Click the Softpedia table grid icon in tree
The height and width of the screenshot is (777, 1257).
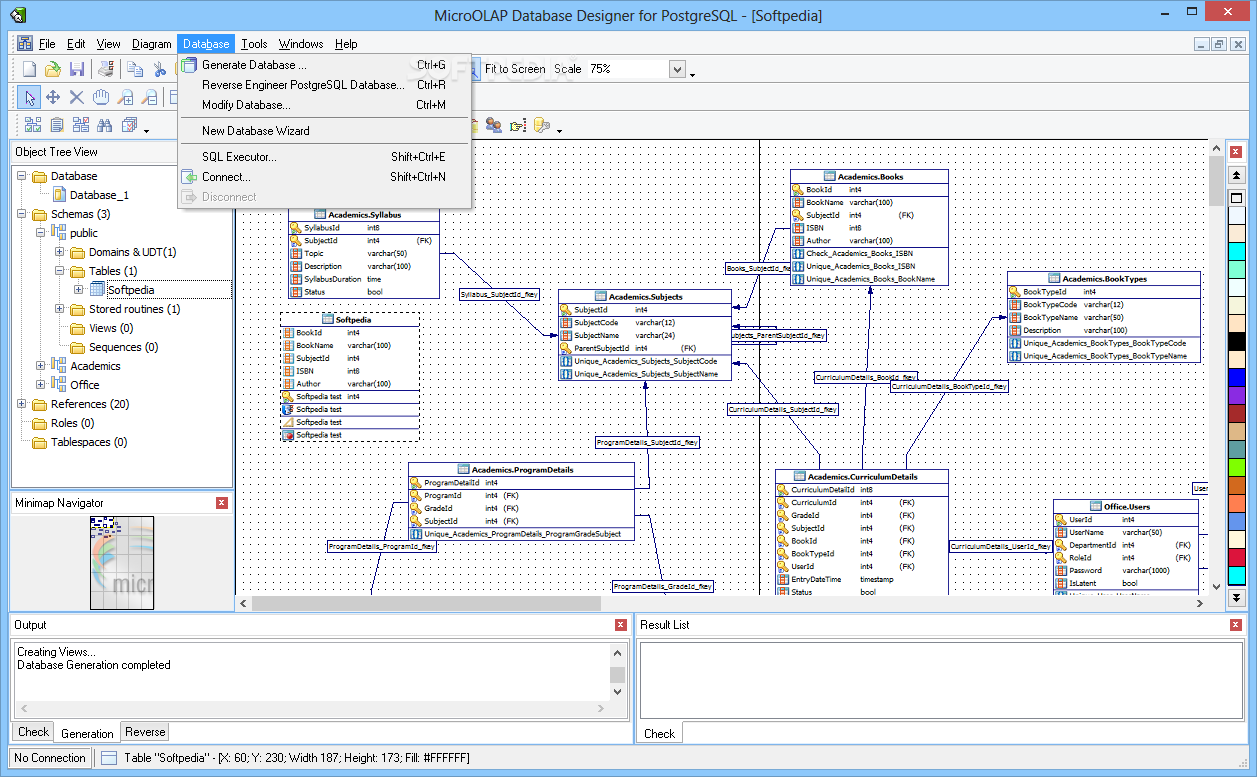(x=98, y=290)
